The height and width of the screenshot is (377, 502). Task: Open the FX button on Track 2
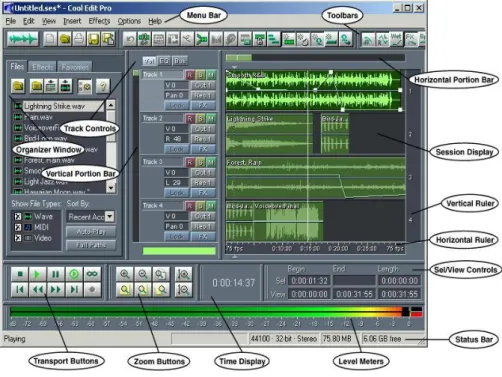(203, 149)
